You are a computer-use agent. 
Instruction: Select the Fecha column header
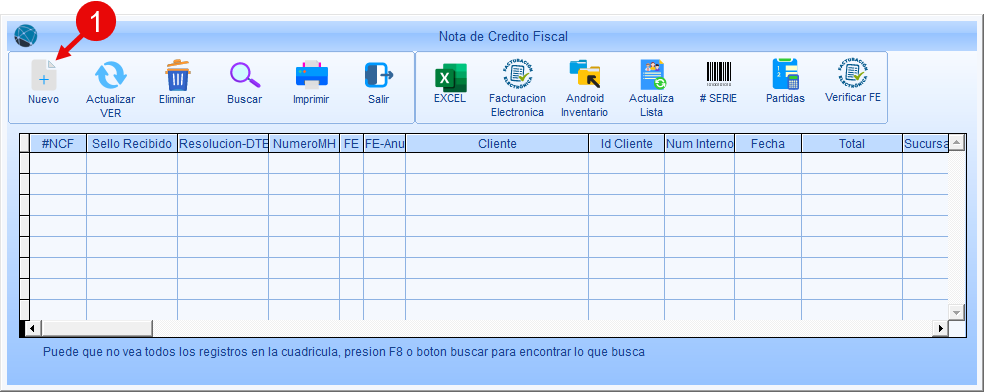(x=768, y=144)
